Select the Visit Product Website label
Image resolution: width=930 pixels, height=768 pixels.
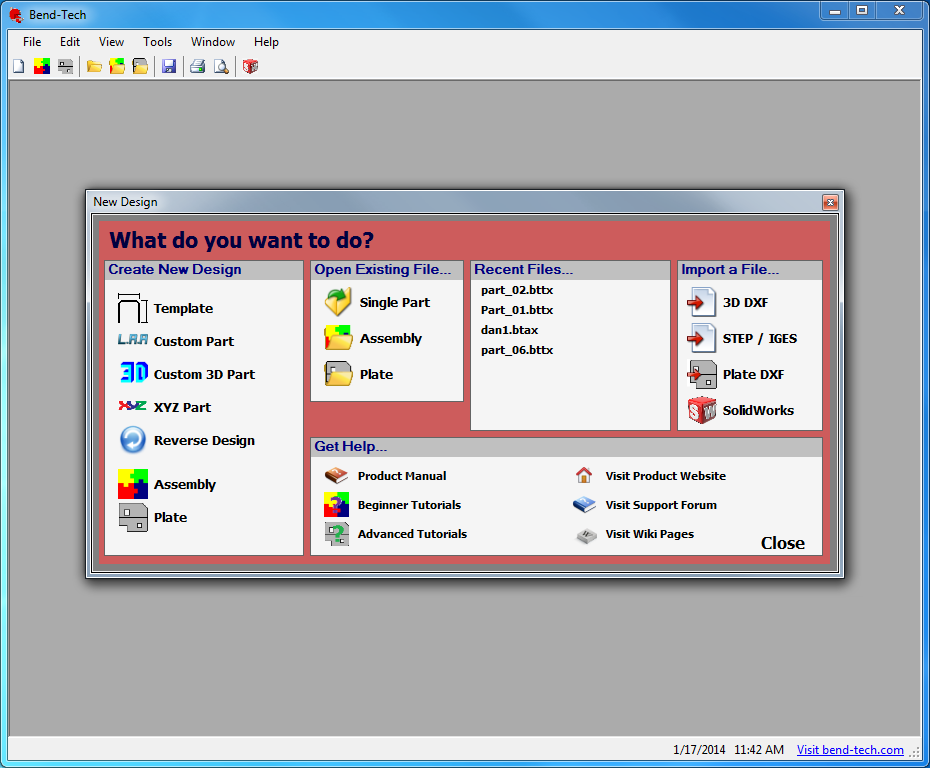coord(665,476)
